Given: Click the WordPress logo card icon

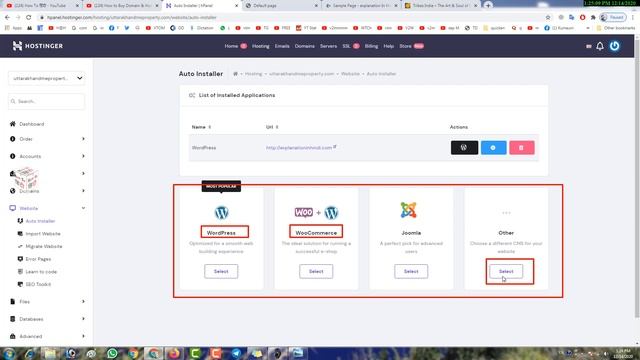Looking at the screenshot, I should pos(221,213).
